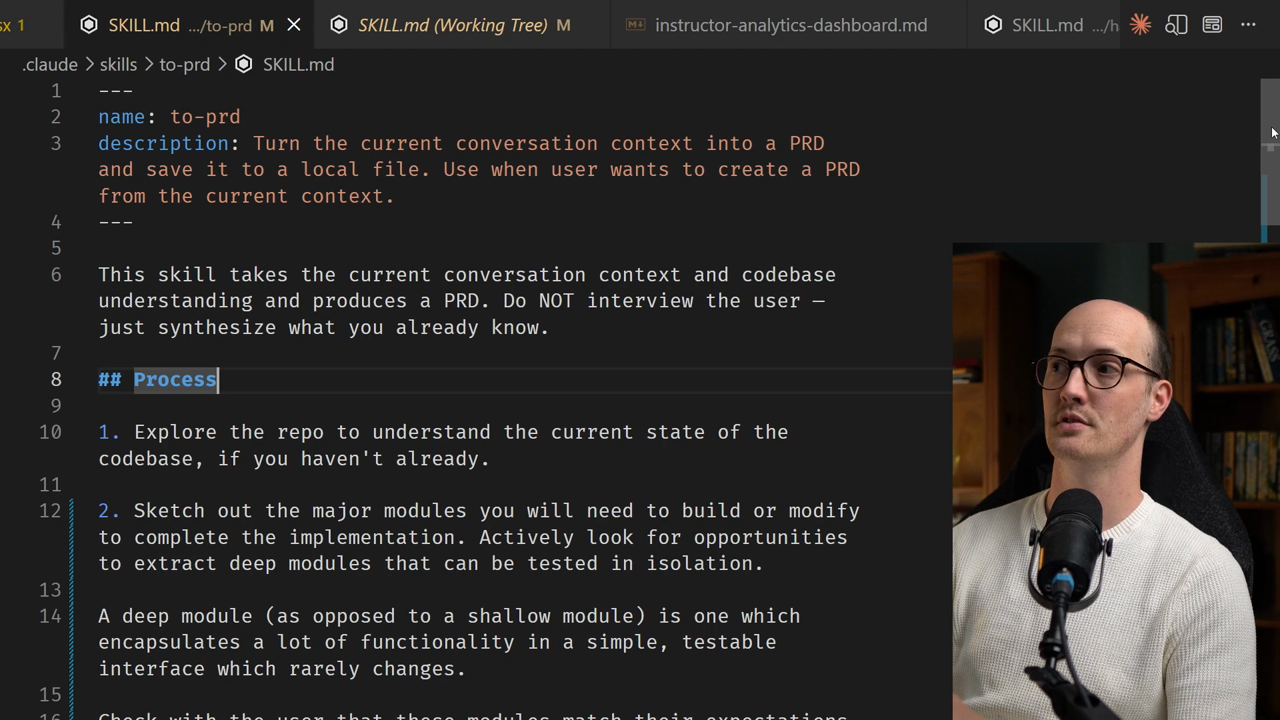Select the .claude breadcrumb segment

click(x=50, y=64)
